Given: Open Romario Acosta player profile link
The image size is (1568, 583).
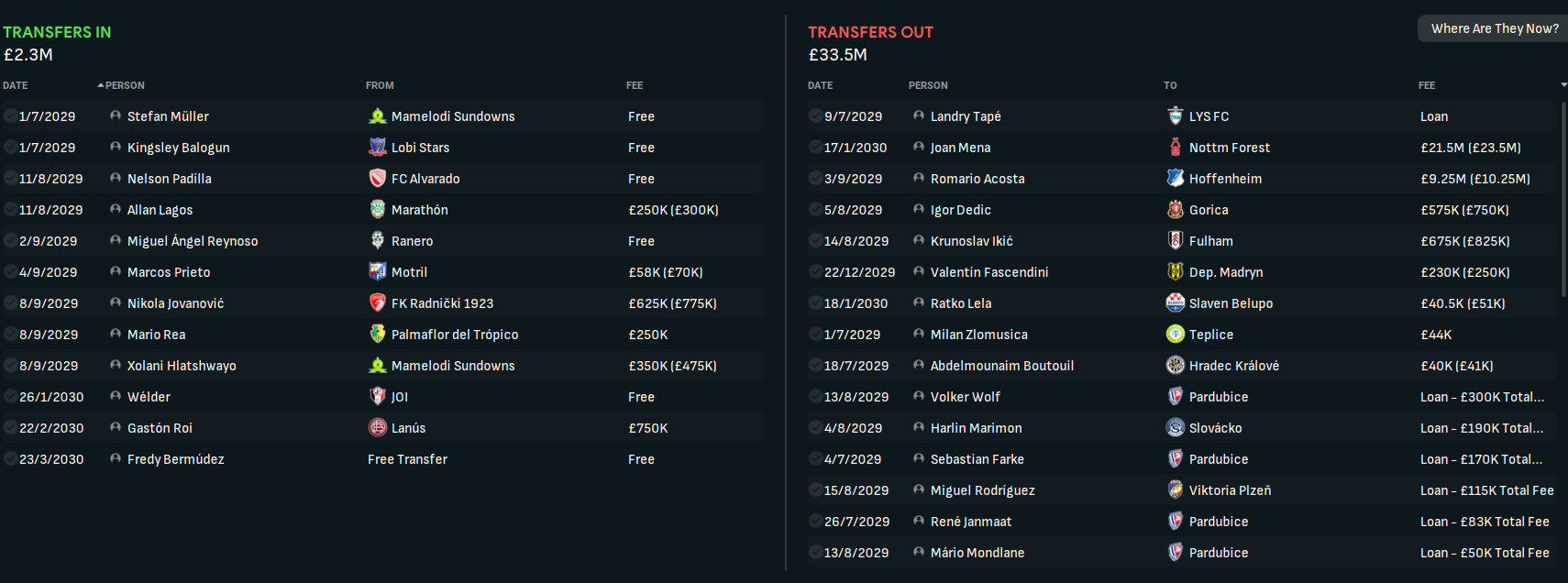Looking at the screenshot, I should (977, 179).
